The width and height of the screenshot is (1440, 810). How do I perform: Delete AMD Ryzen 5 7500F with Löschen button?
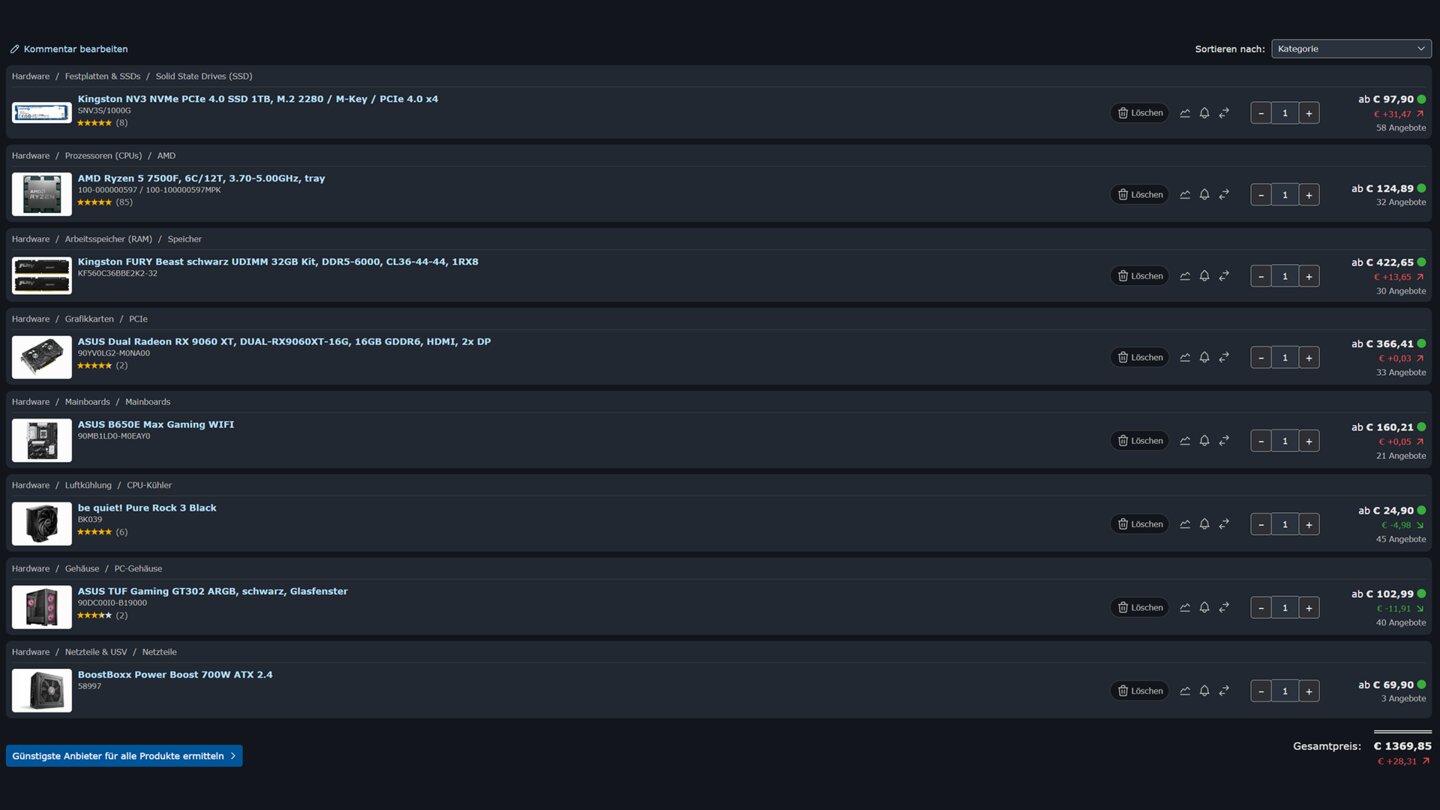[1140, 194]
